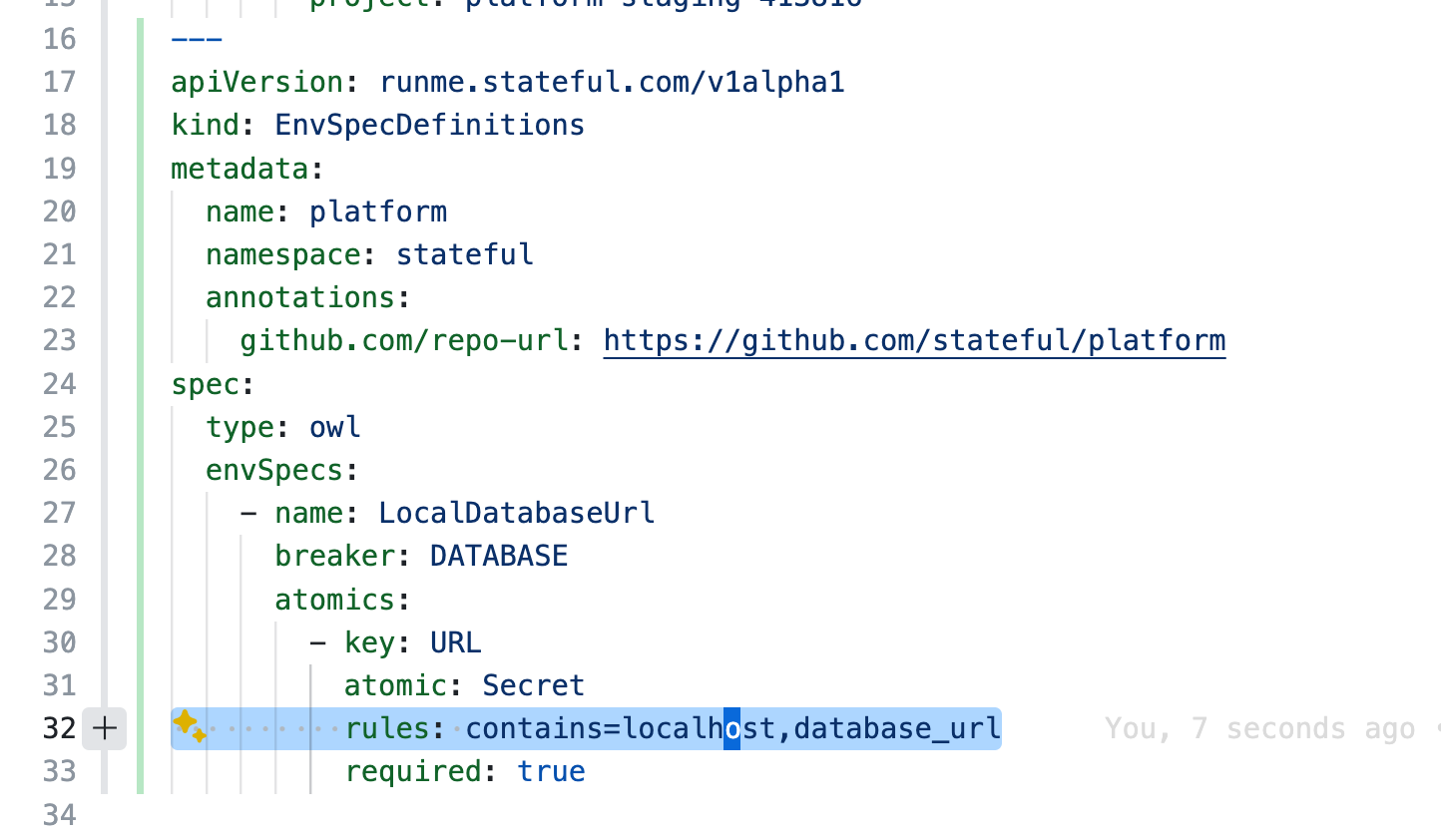Click the green gutter bar beside line 17
The image size is (1441, 840).
pos(140,82)
